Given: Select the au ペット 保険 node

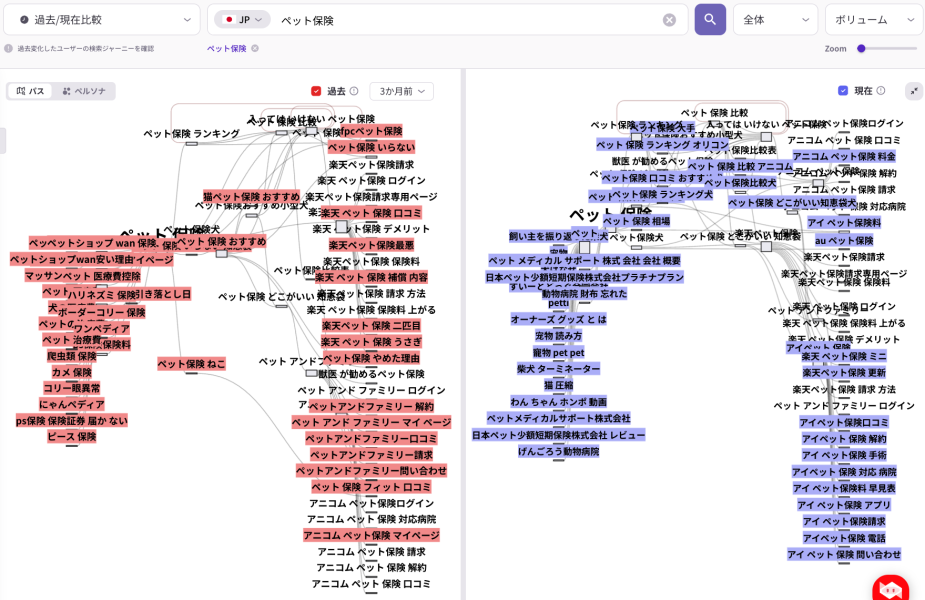Looking at the screenshot, I should pos(844,240).
